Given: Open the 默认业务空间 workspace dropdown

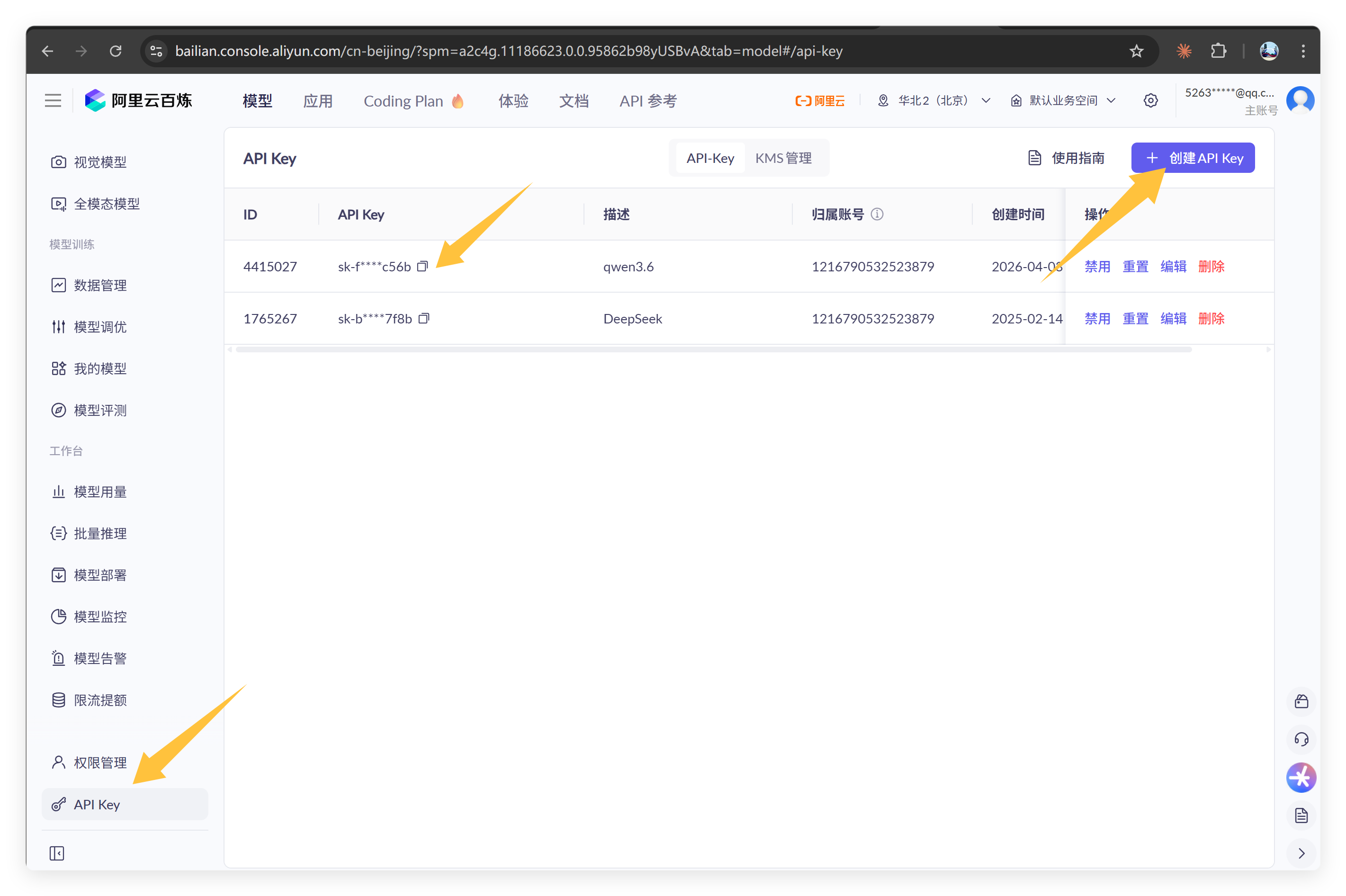Looking at the screenshot, I should pyautogui.click(x=1063, y=100).
